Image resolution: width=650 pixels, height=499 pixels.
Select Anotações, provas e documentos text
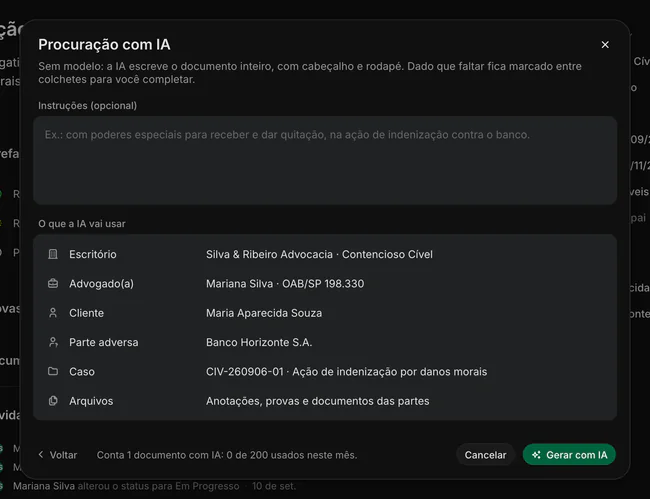pyautogui.click(x=318, y=401)
